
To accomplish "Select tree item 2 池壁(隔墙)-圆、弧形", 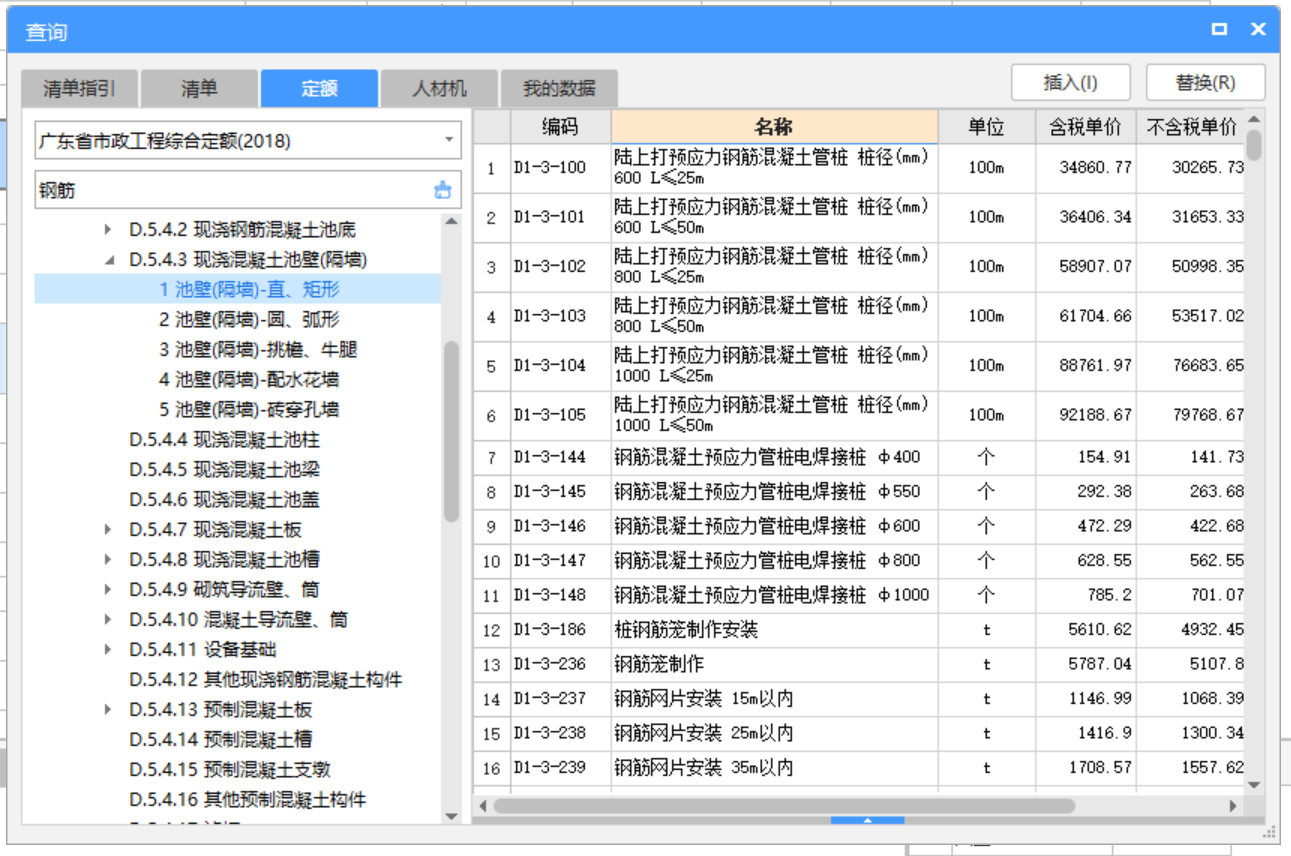I will click(249, 320).
